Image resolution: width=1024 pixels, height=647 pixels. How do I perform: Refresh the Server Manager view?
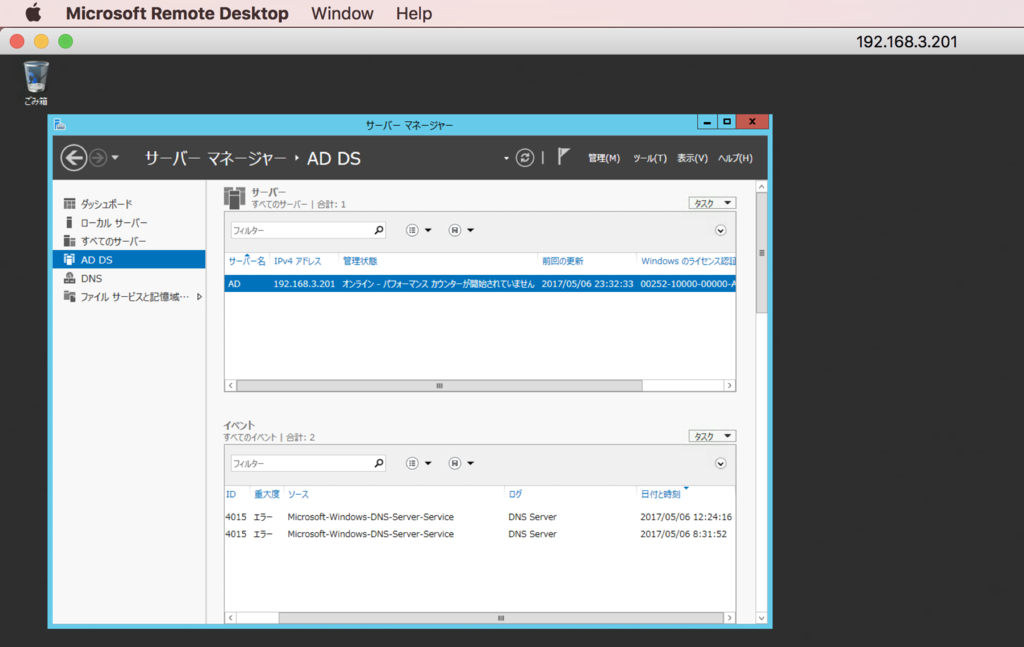click(x=524, y=158)
